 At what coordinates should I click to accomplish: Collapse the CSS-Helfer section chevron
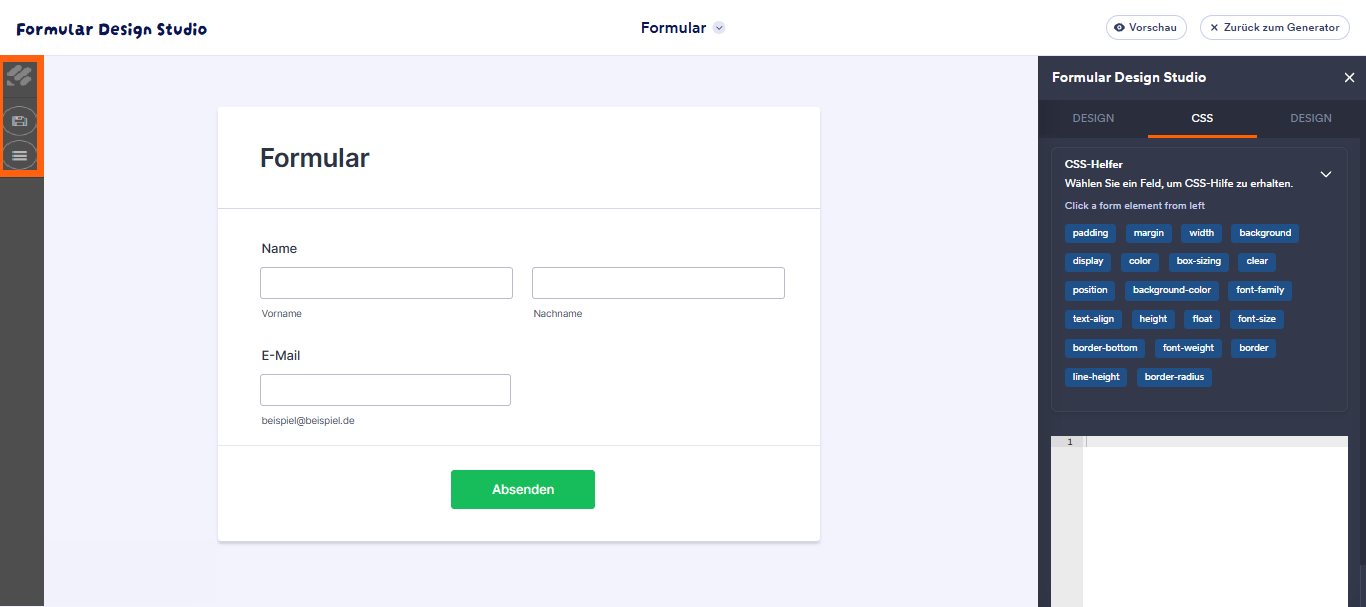click(1326, 174)
